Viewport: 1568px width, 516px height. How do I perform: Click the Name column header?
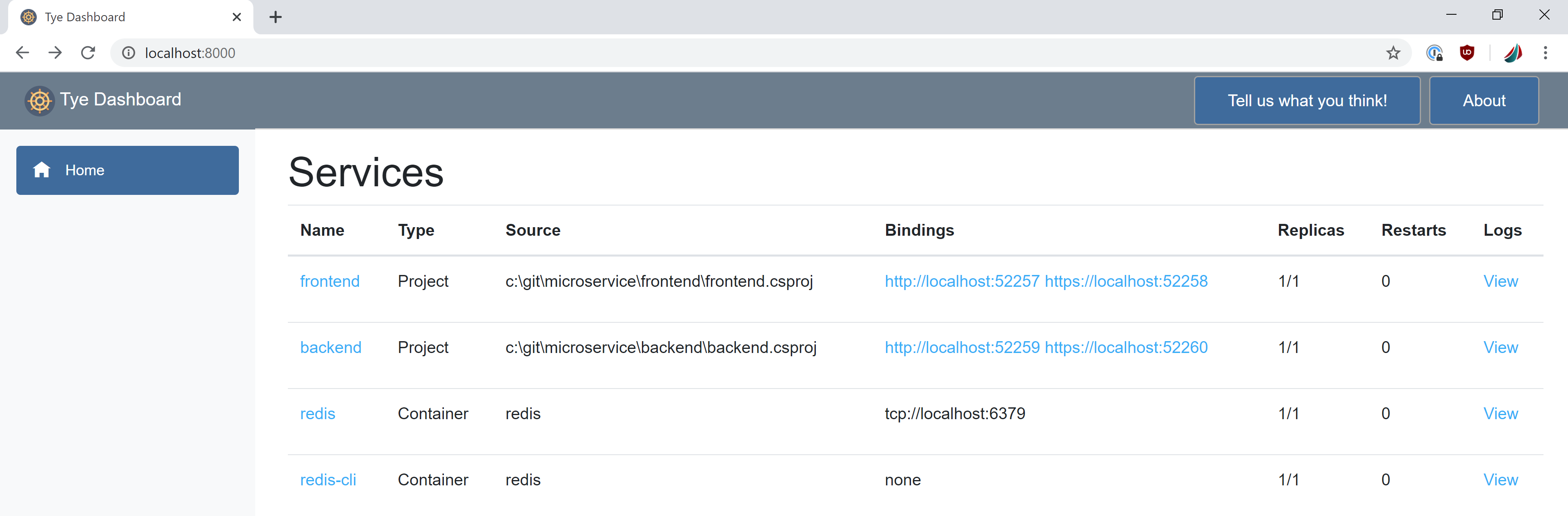point(322,230)
